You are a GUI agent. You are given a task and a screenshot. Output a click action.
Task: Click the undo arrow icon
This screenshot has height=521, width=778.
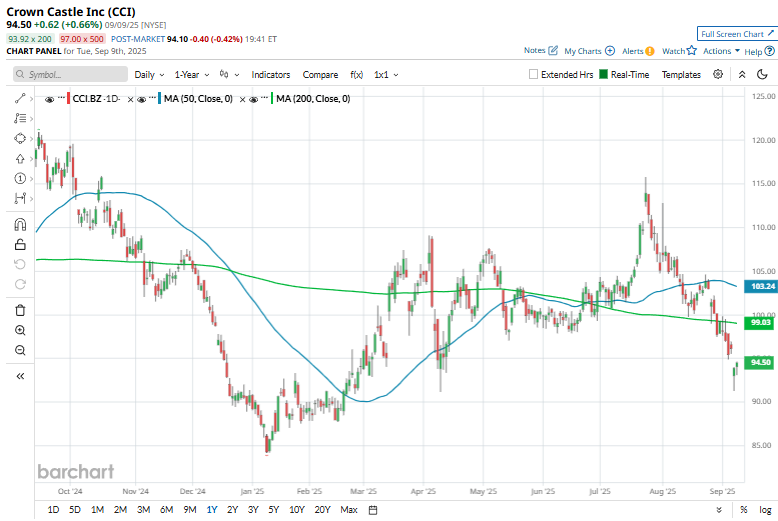[x=20, y=264]
